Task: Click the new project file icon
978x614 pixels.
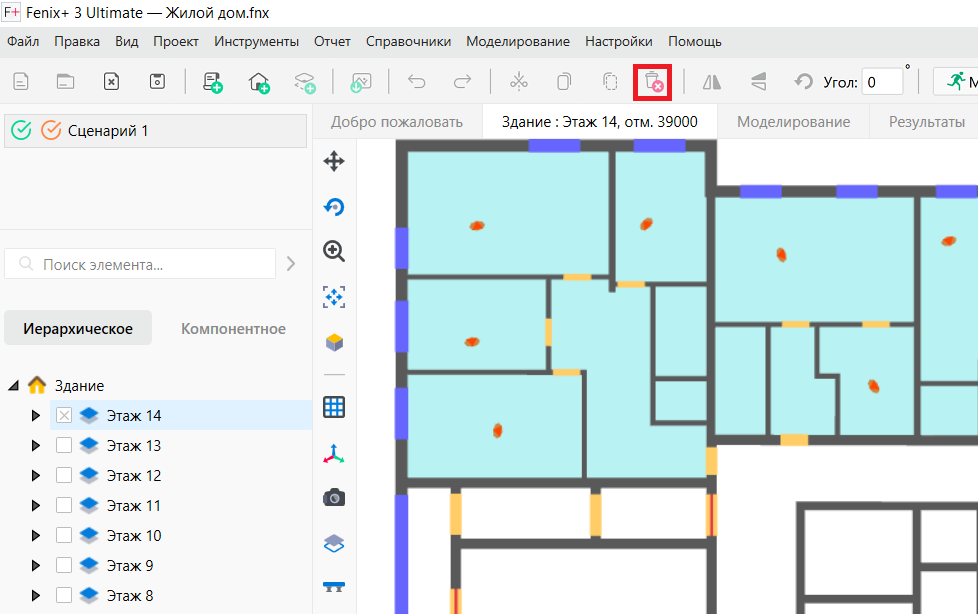Action: pyautogui.click(x=21, y=82)
